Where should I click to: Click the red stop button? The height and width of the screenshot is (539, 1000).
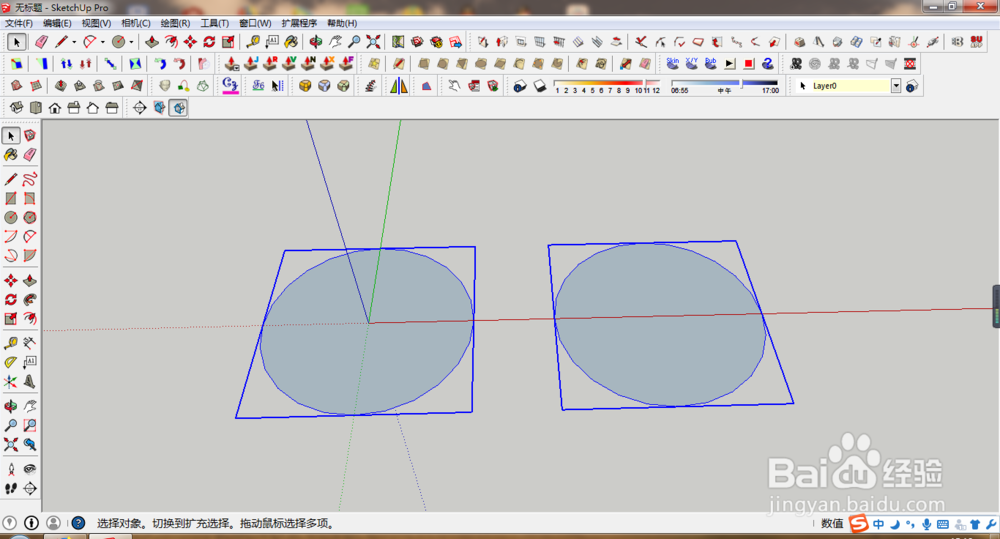pos(749,64)
